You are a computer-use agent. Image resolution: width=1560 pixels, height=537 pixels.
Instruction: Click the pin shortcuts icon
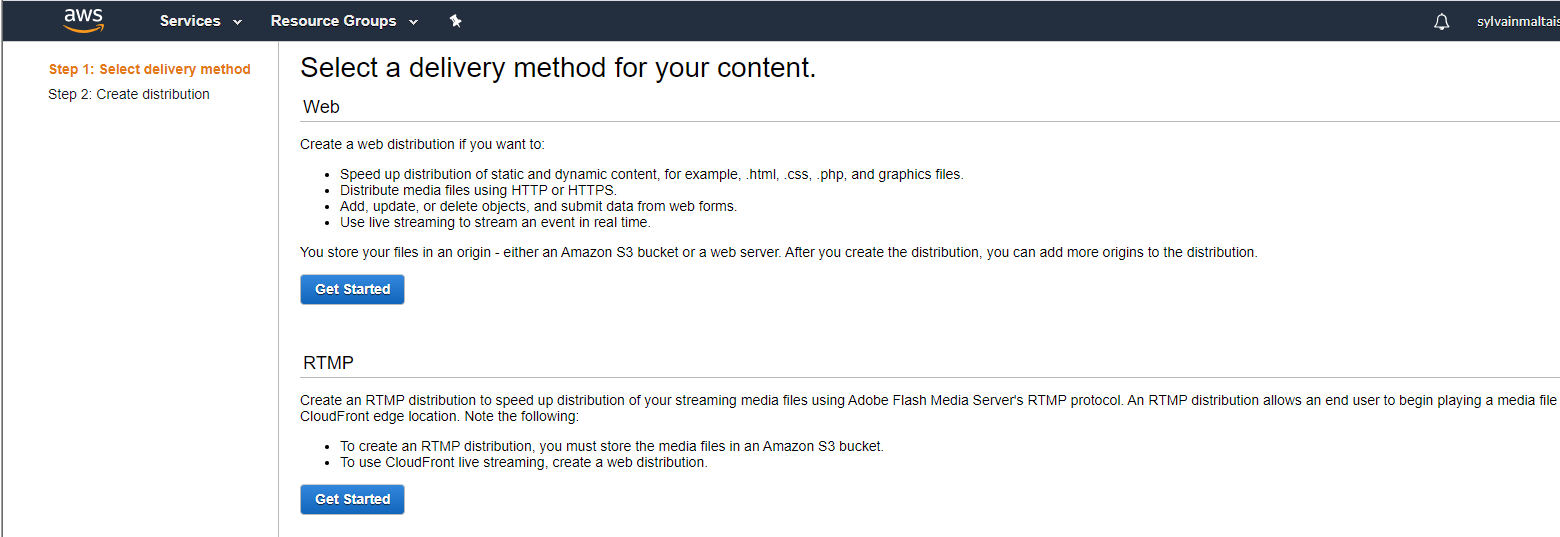[x=456, y=21]
